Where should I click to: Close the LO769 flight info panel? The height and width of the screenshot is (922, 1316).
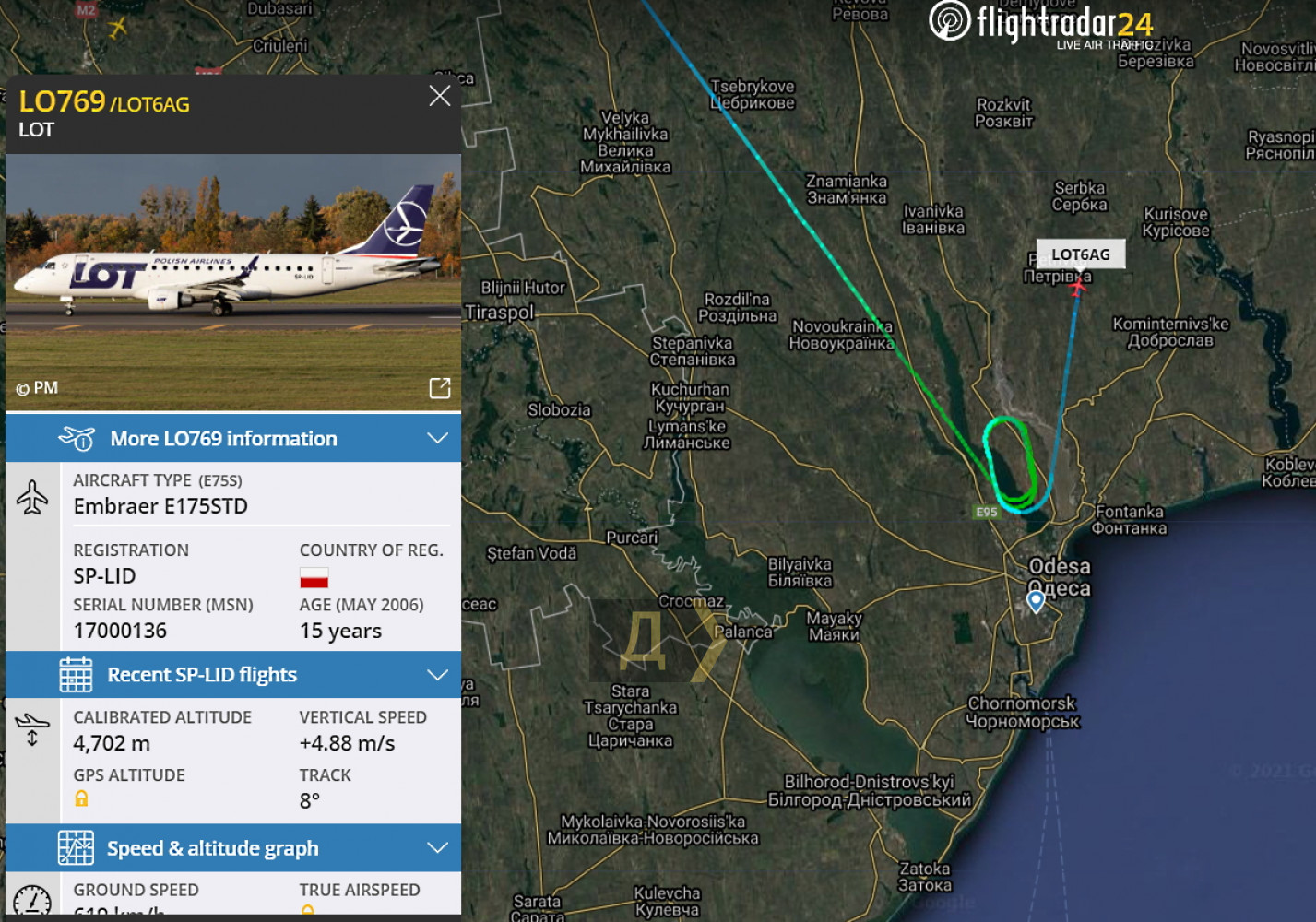tap(440, 96)
